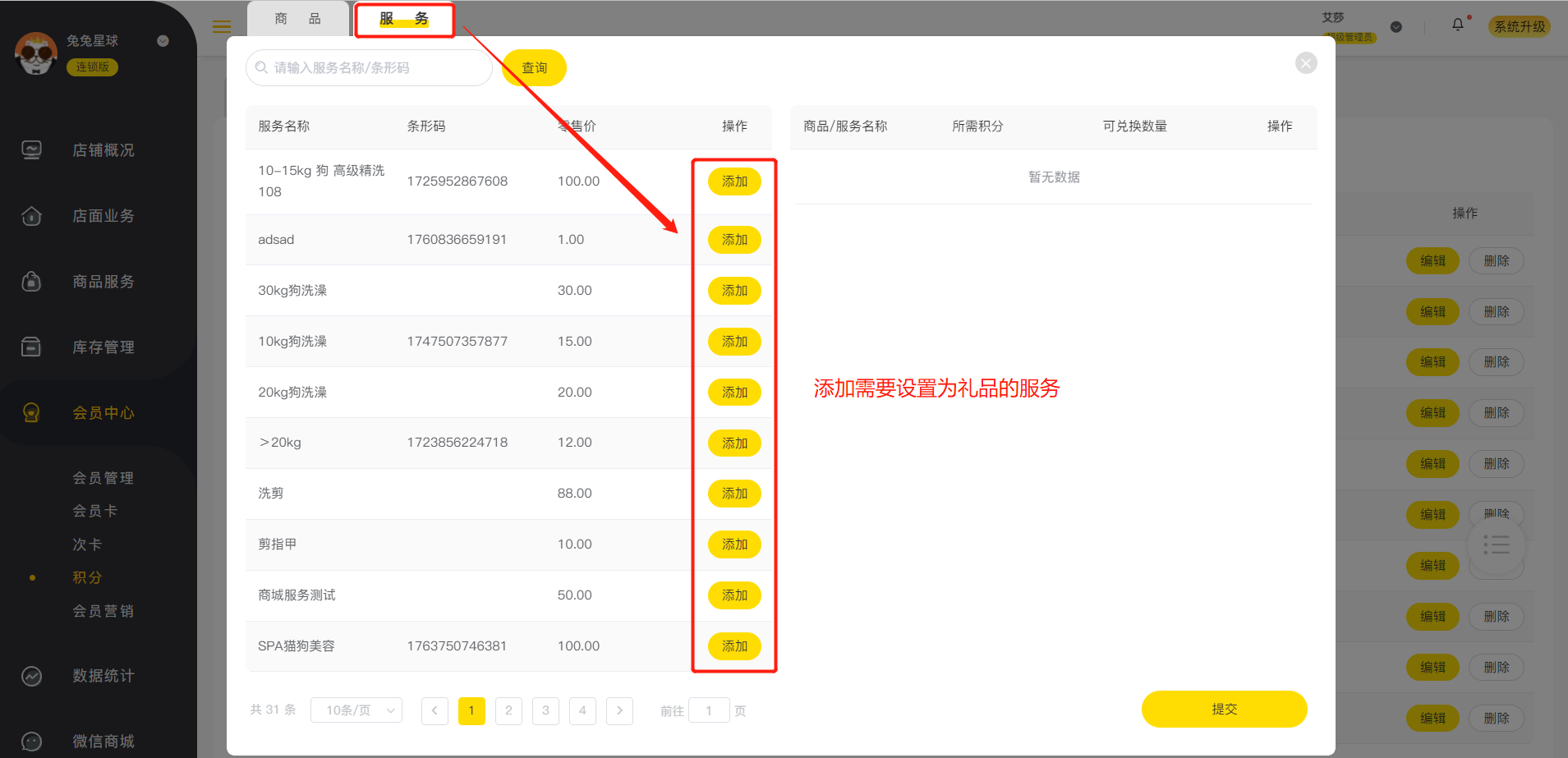Click the service name/barcode search field
The image size is (1568, 758).
pos(369,67)
